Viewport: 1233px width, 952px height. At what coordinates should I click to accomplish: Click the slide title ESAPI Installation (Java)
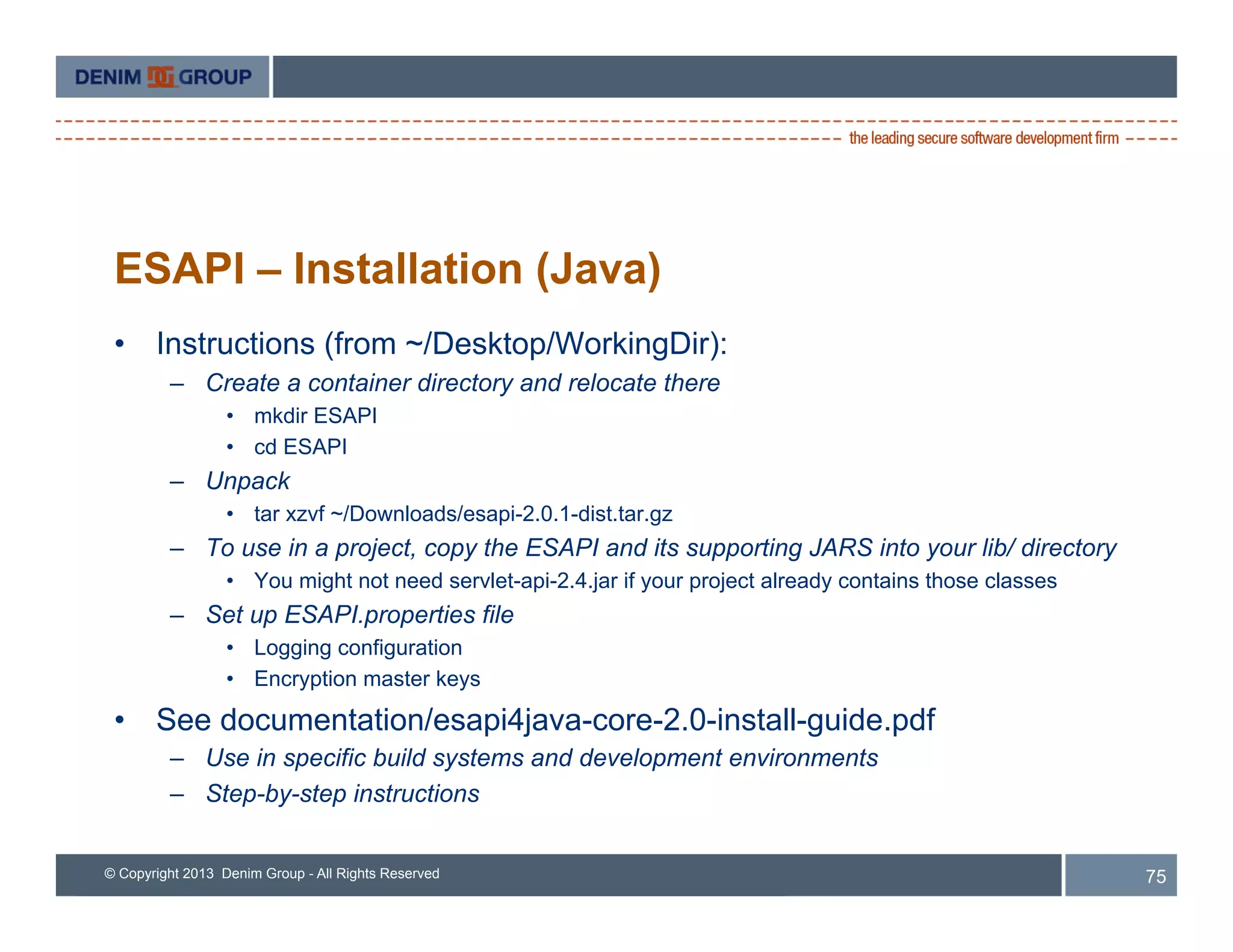tap(387, 268)
